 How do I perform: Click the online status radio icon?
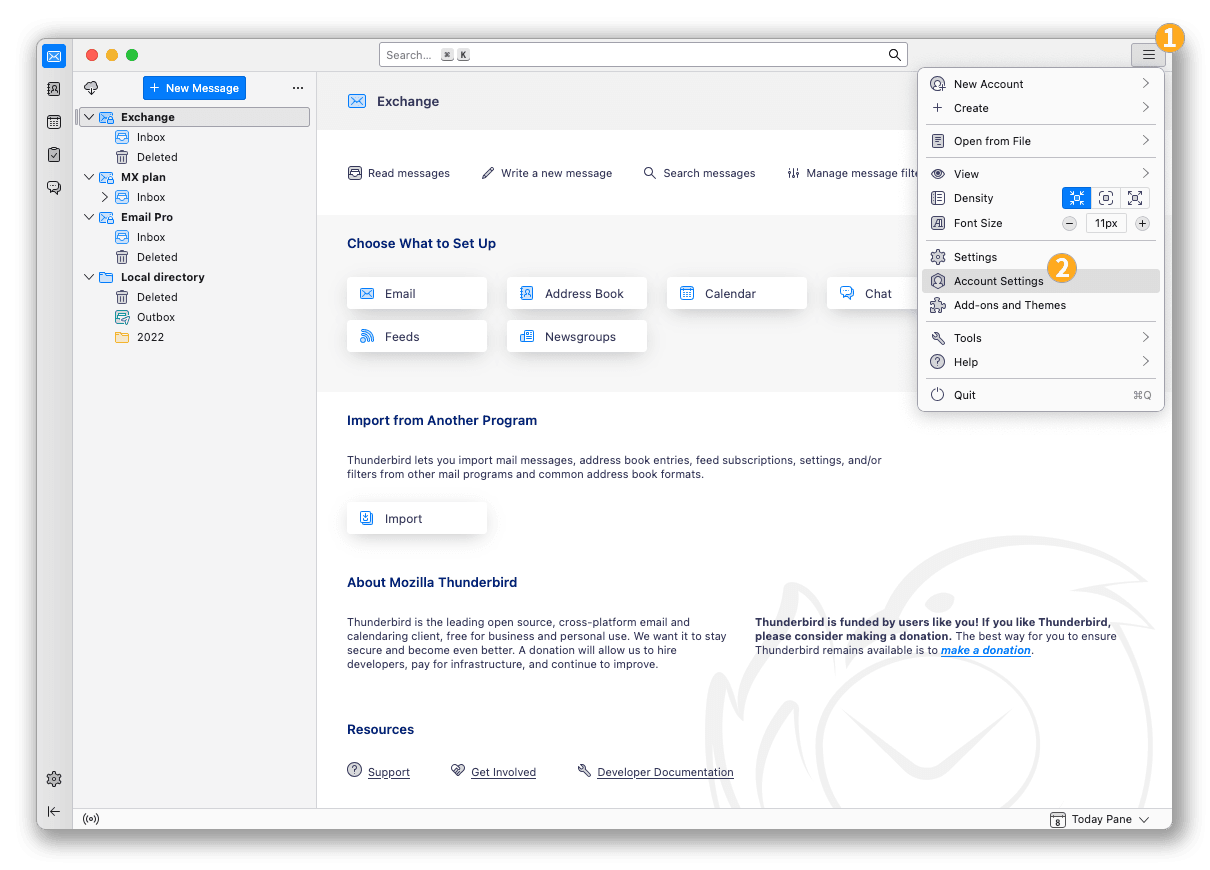pyautogui.click(x=91, y=819)
